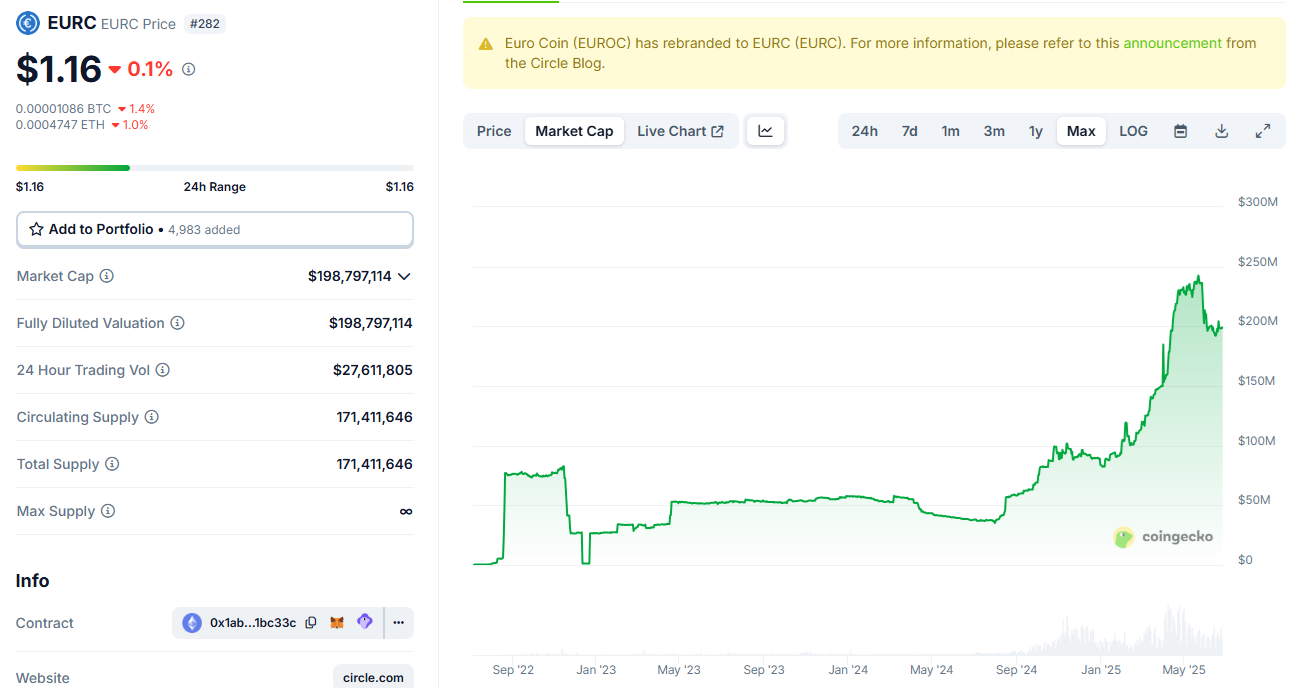This screenshot has width=1290, height=688.
Task: Click the volume bars timeline area
Action: [x=847, y=628]
